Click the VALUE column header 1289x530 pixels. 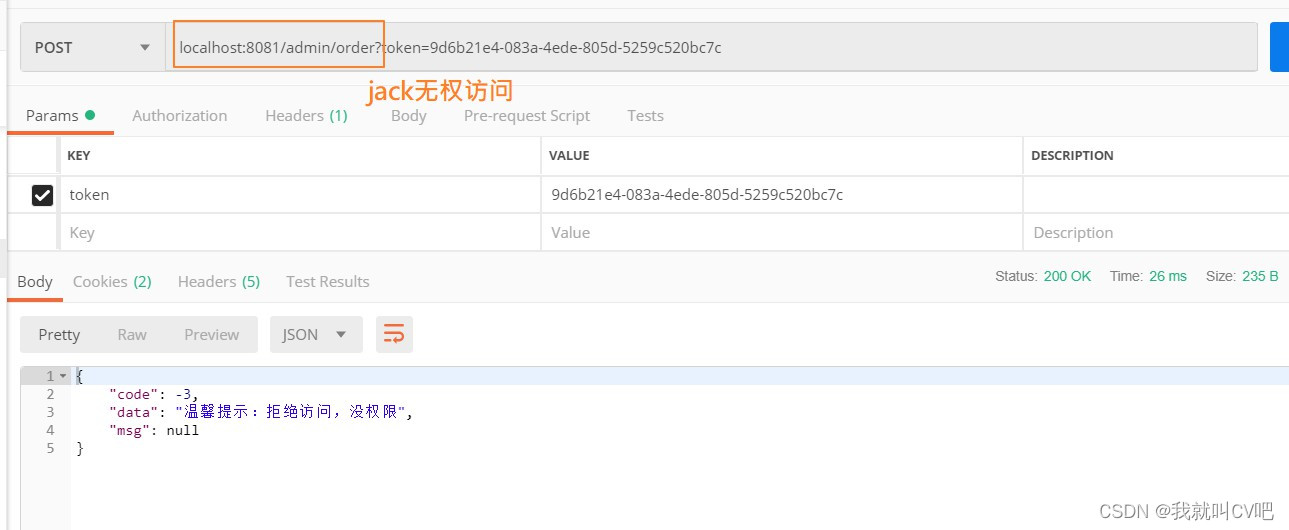(569, 156)
